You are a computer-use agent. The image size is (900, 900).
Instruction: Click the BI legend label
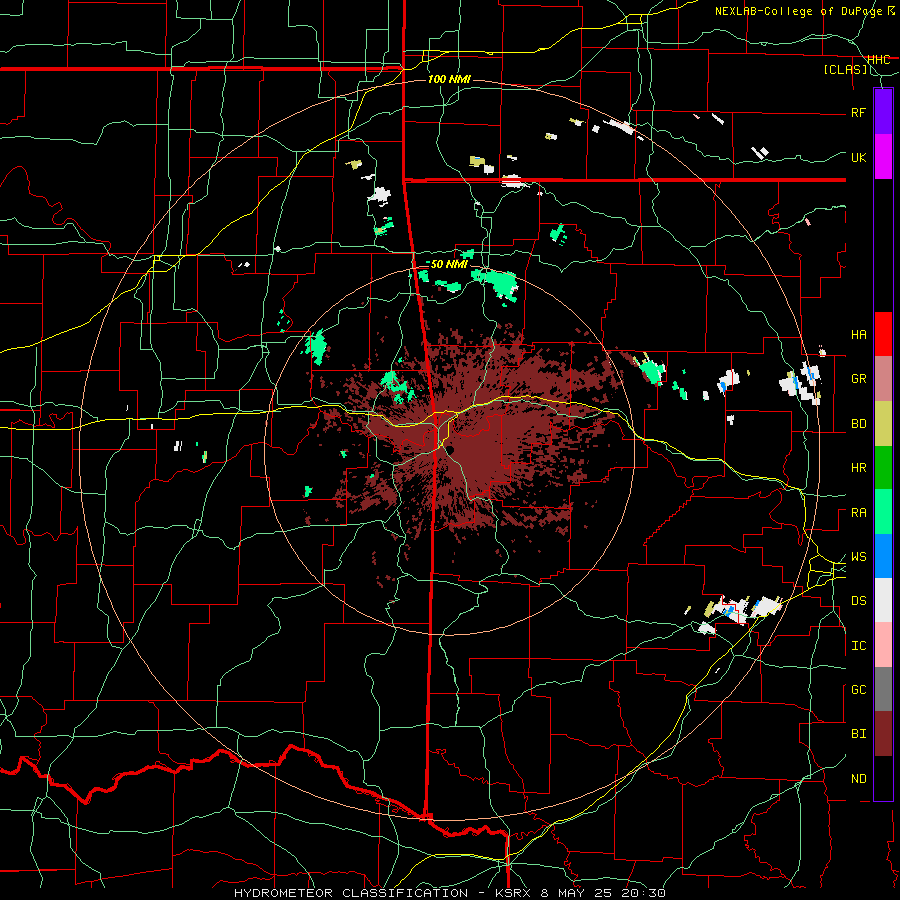pyautogui.click(x=858, y=734)
